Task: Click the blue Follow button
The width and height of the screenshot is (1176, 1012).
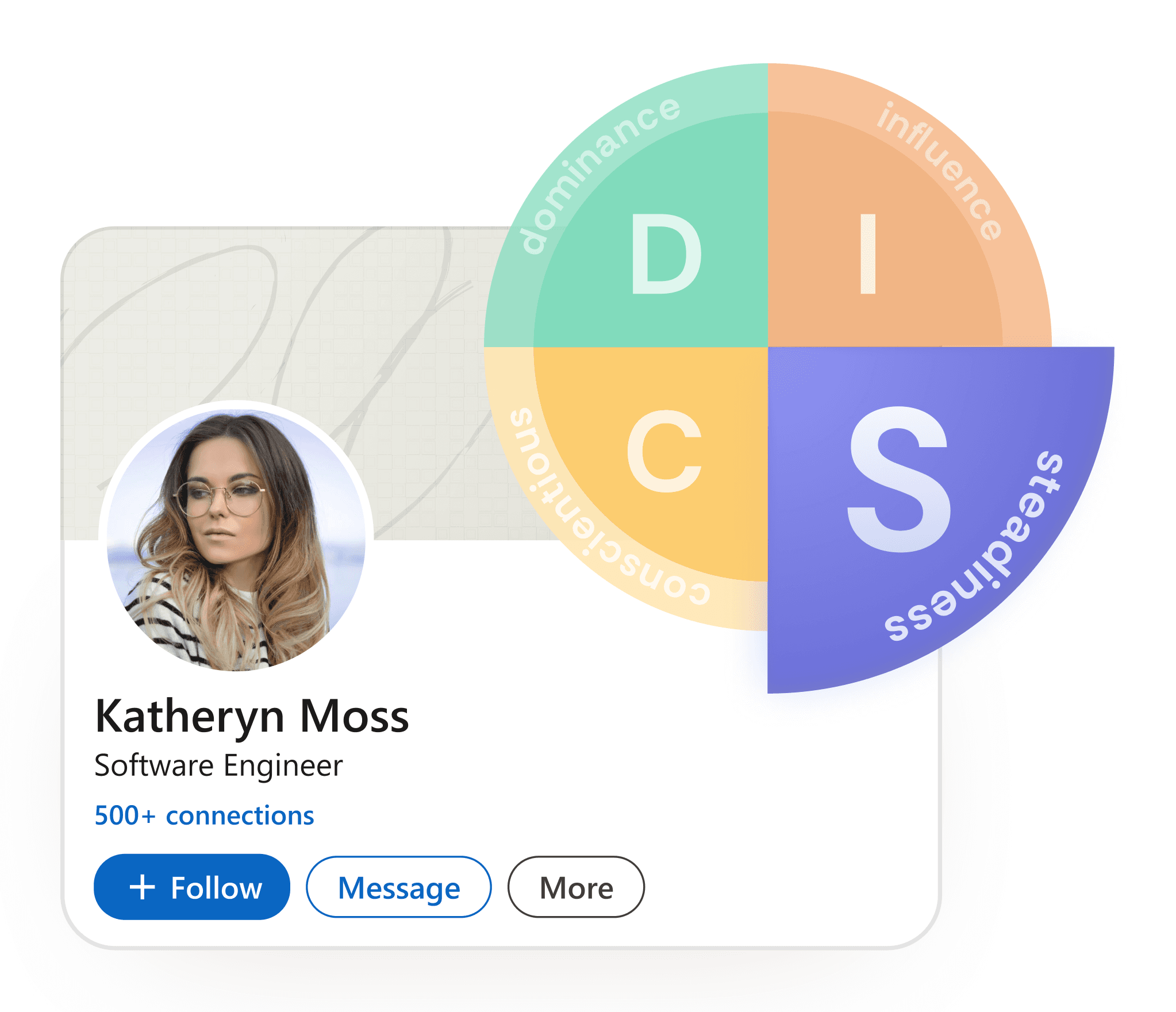Action: coord(191,887)
